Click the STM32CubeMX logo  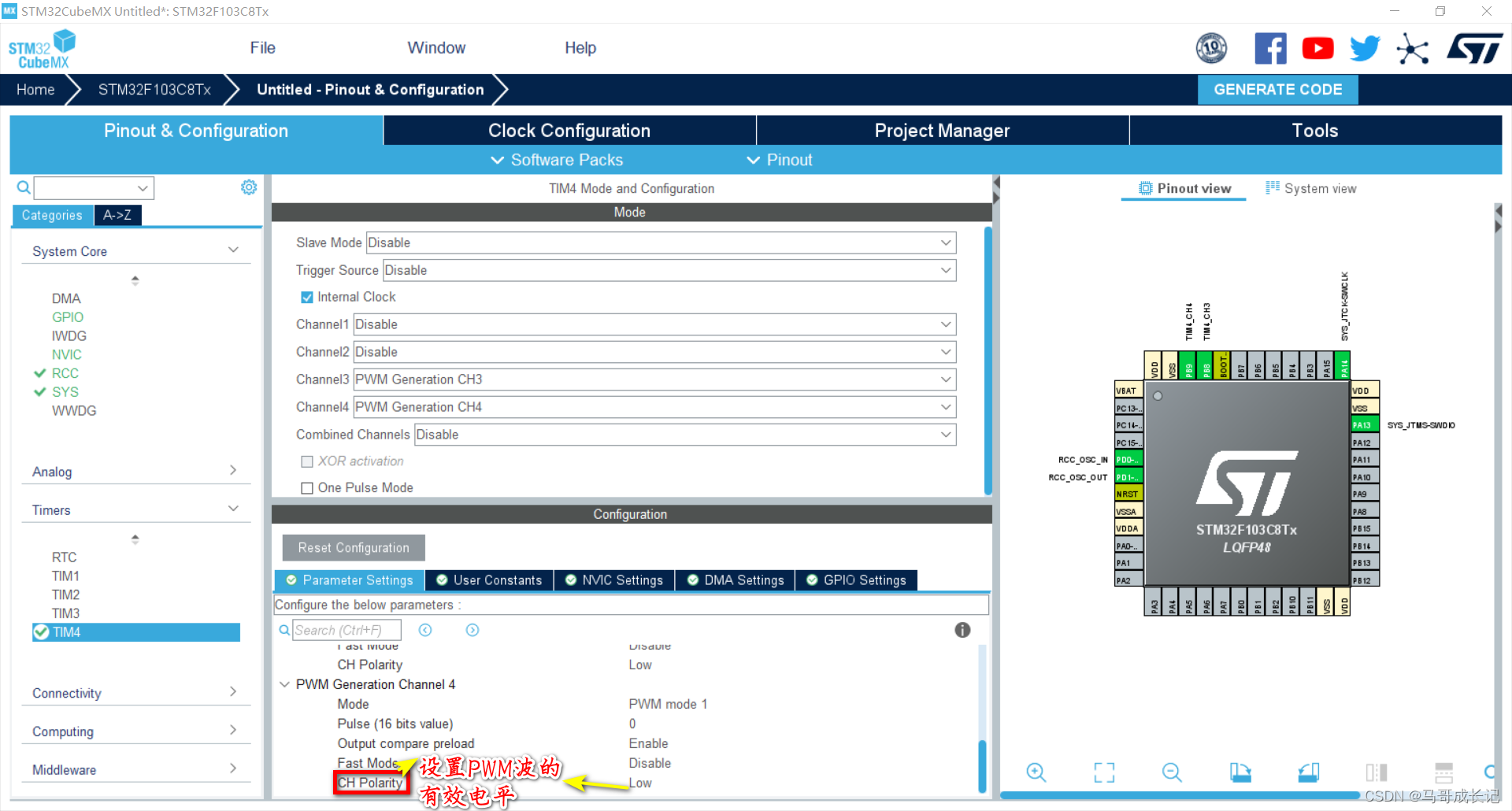(43, 49)
